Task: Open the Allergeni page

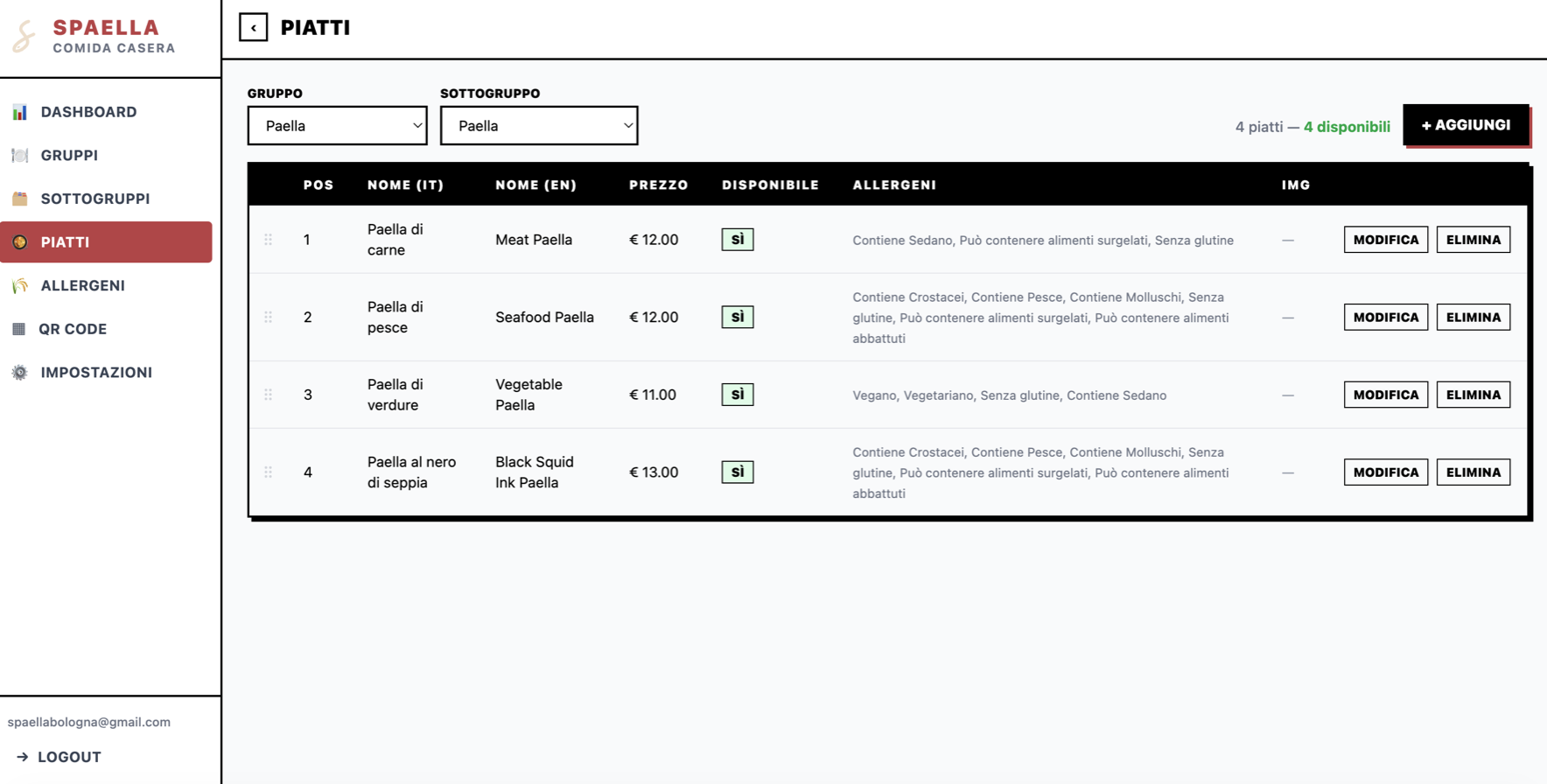Action: (x=107, y=286)
